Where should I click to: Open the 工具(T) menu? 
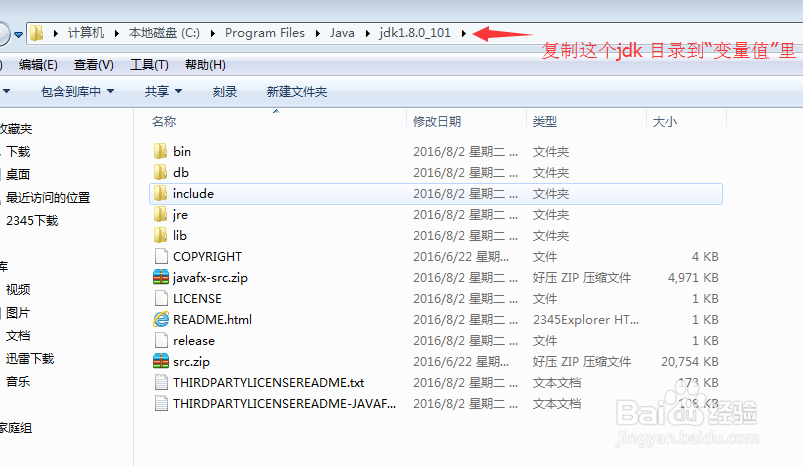pyautogui.click(x=149, y=65)
